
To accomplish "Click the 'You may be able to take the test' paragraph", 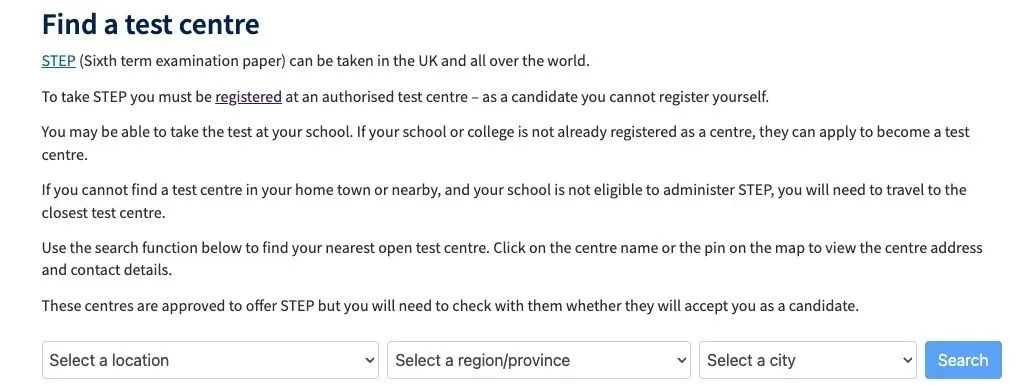I will [x=506, y=144].
